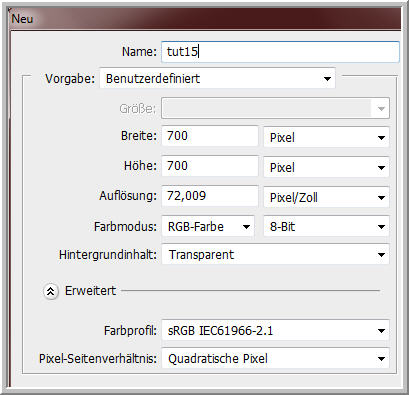This screenshot has height=395, width=409.
Task: Click the Vorgabe dropdown arrow
Action: coord(327,79)
